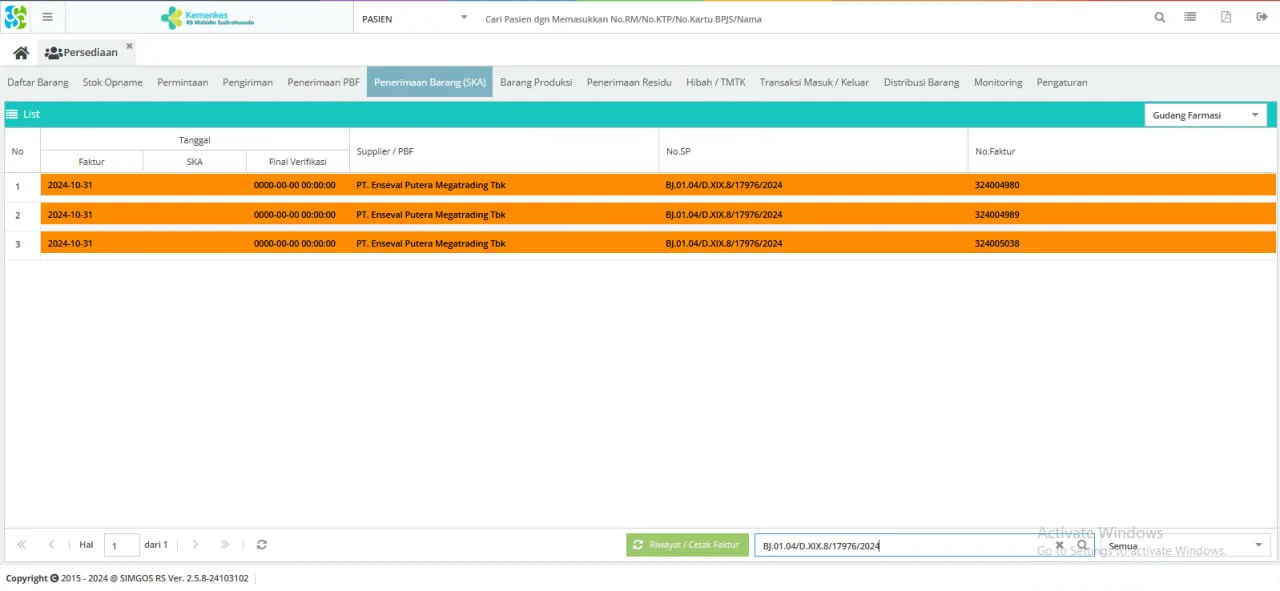The image size is (1280, 591).
Task: Expand the PASIEN dropdown
Action: coord(464,17)
